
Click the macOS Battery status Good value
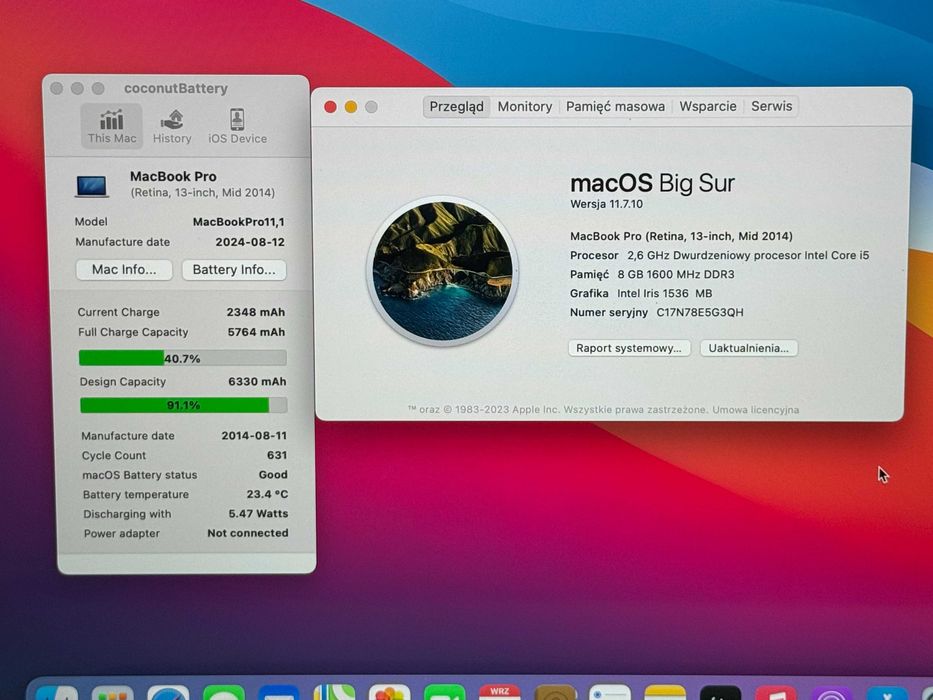click(273, 474)
